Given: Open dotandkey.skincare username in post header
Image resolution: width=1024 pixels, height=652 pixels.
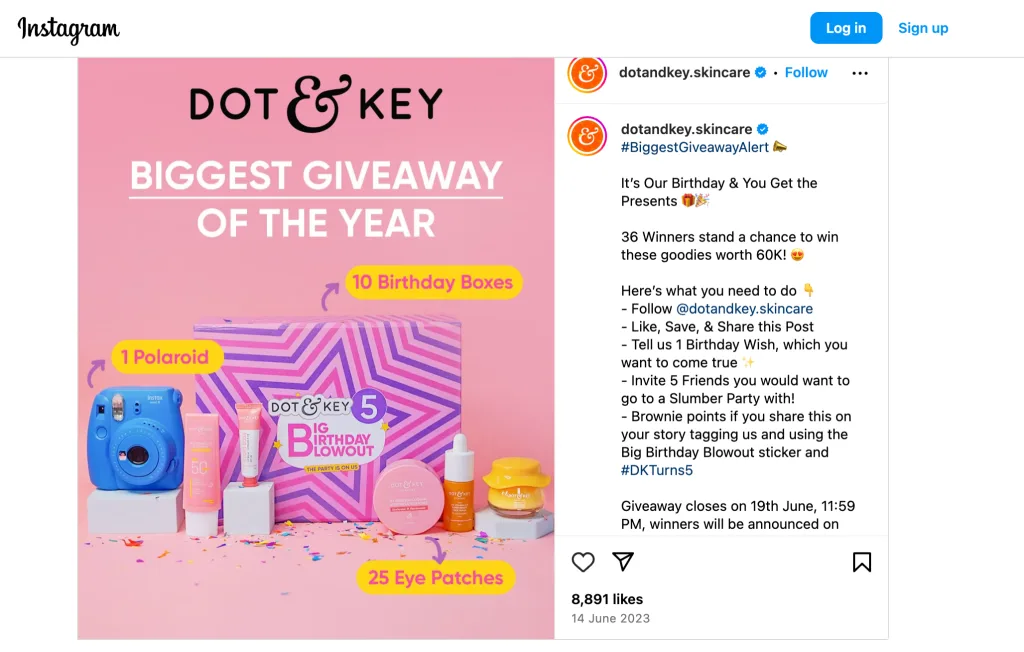Looking at the screenshot, I should pyautogui.click(x=685, y=73).
